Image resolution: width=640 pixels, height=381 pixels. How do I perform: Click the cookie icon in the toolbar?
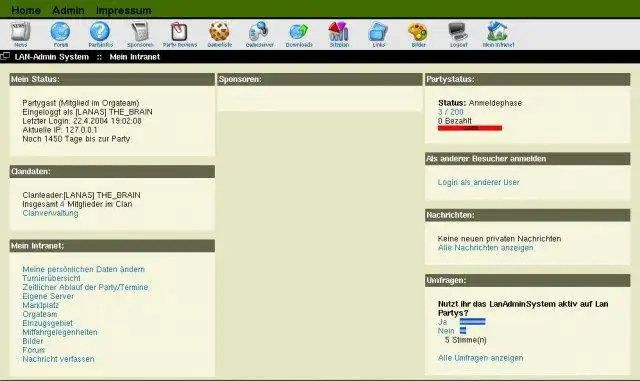pyautogui.click(x=220, y=32)
